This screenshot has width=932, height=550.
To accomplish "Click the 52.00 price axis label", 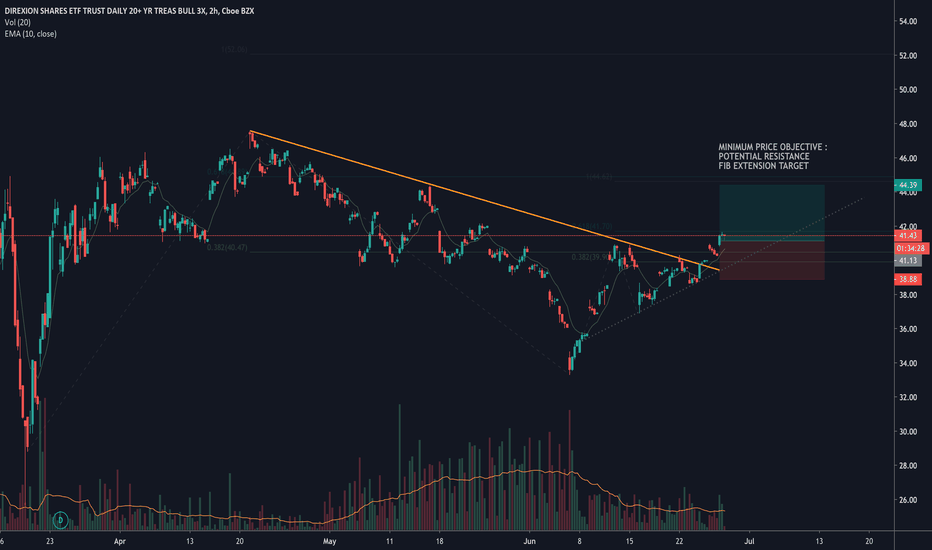I will [908, 56].
